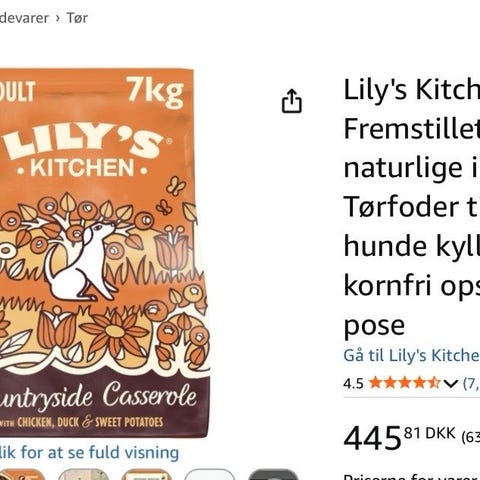Click the product title starting 'Lily's Kitch'
Screen dimensions: 480x480
click(x=412, y=207)
